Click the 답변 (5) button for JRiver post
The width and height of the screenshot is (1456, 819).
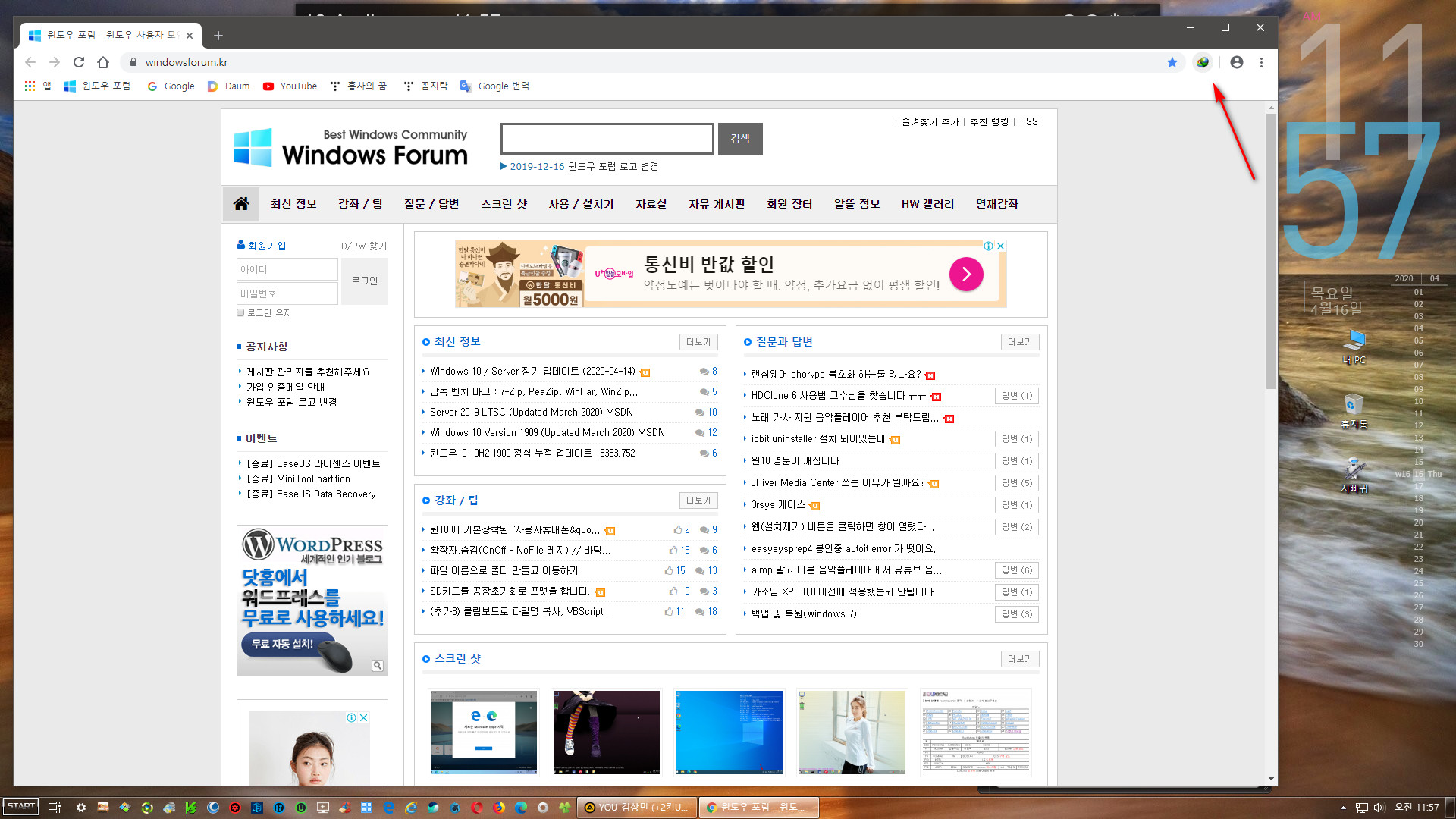click(1017, 483)
